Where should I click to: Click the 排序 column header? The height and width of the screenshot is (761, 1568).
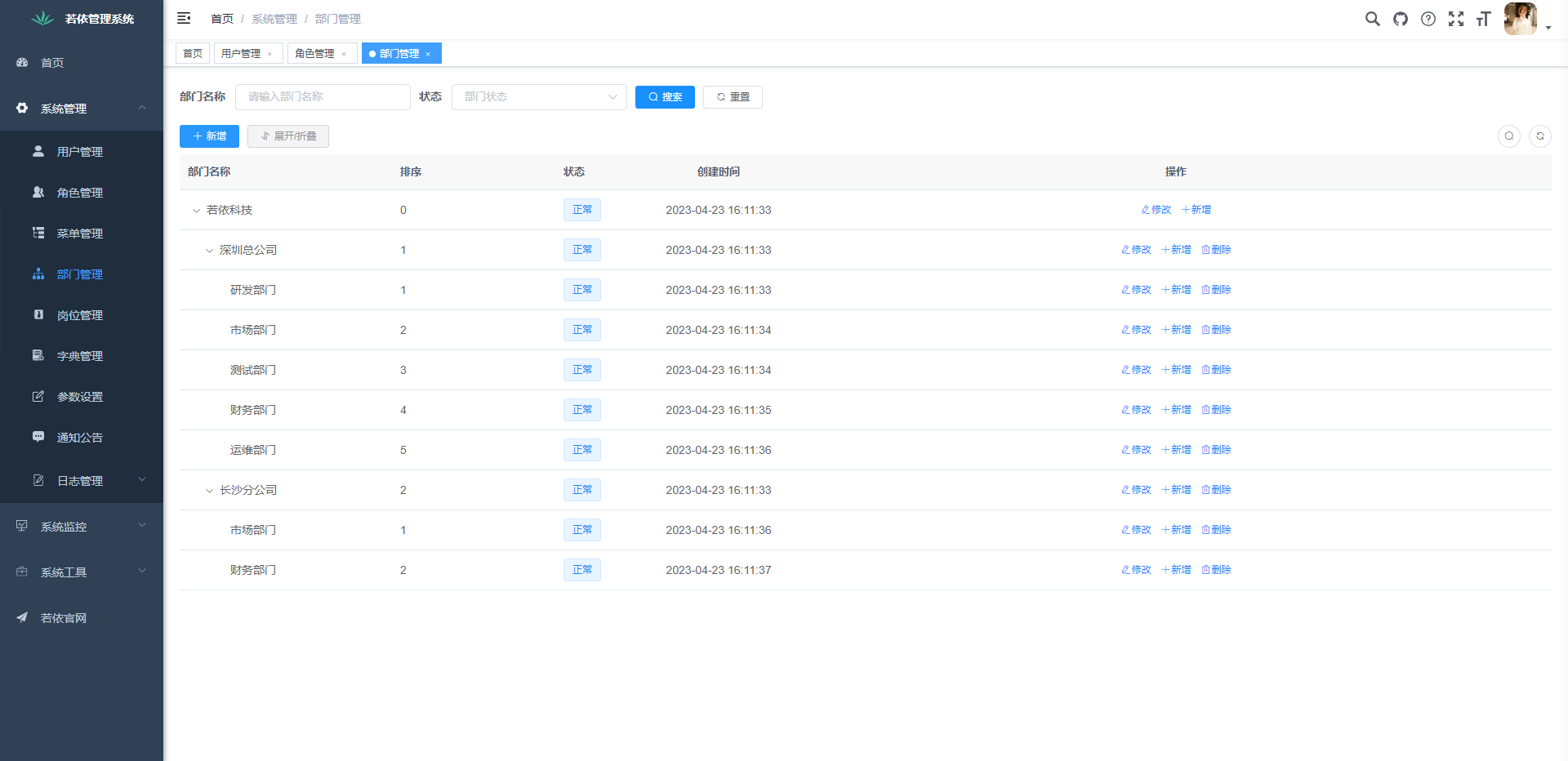click(x=411, y=171)
